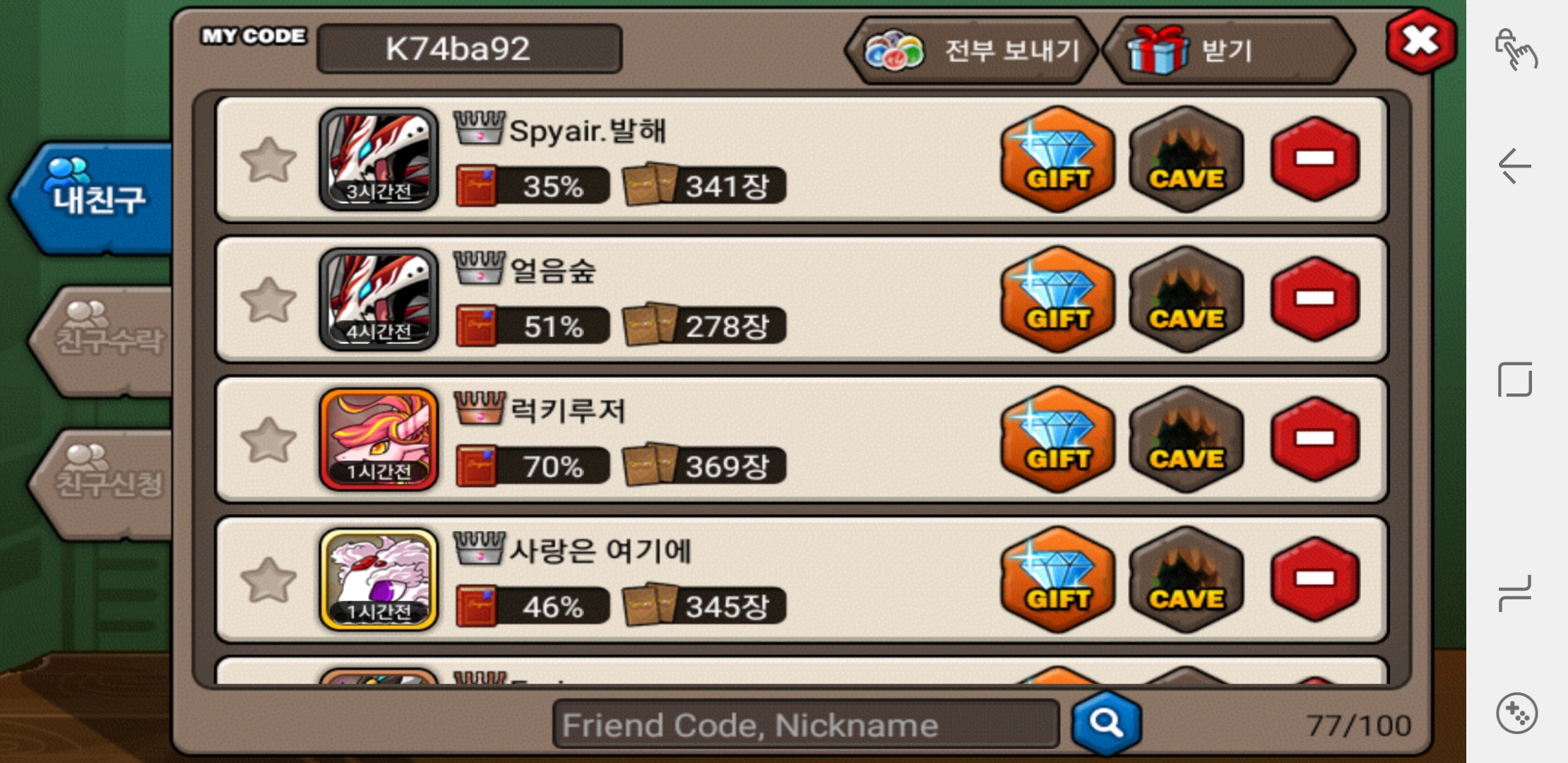Tap the Android back arrow in the side bar

pos(1516,167)
